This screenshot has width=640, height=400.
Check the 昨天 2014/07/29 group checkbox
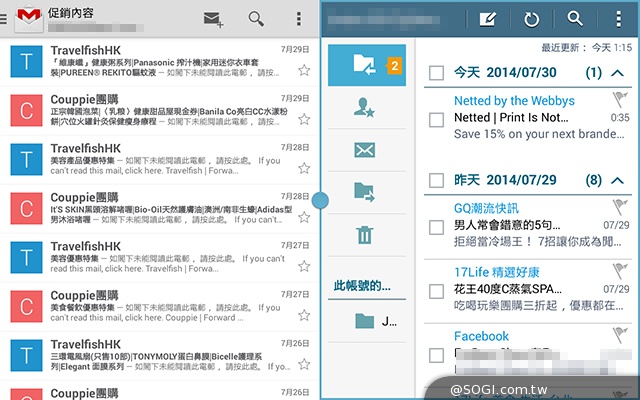[436, 180]
